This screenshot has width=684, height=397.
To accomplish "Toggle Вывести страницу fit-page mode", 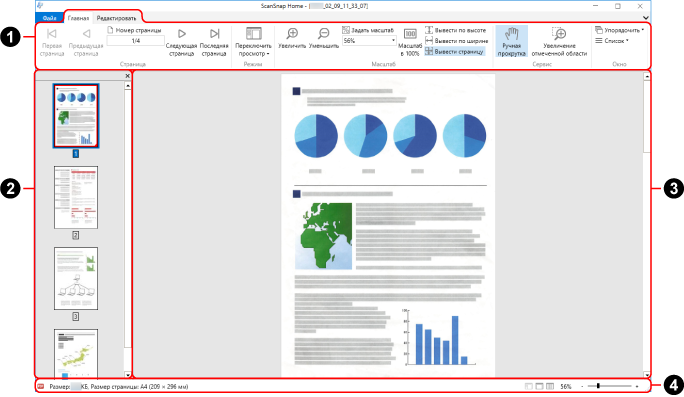I will 455,51.
